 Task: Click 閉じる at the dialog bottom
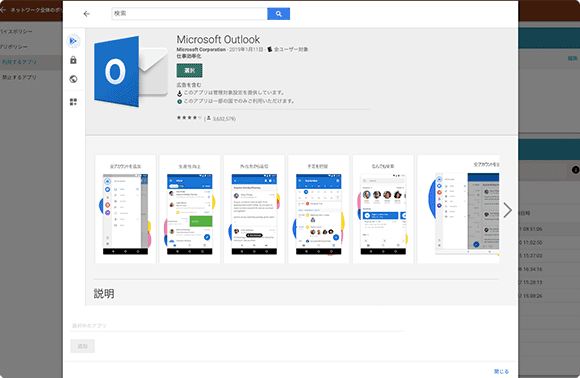pos(501,371)
